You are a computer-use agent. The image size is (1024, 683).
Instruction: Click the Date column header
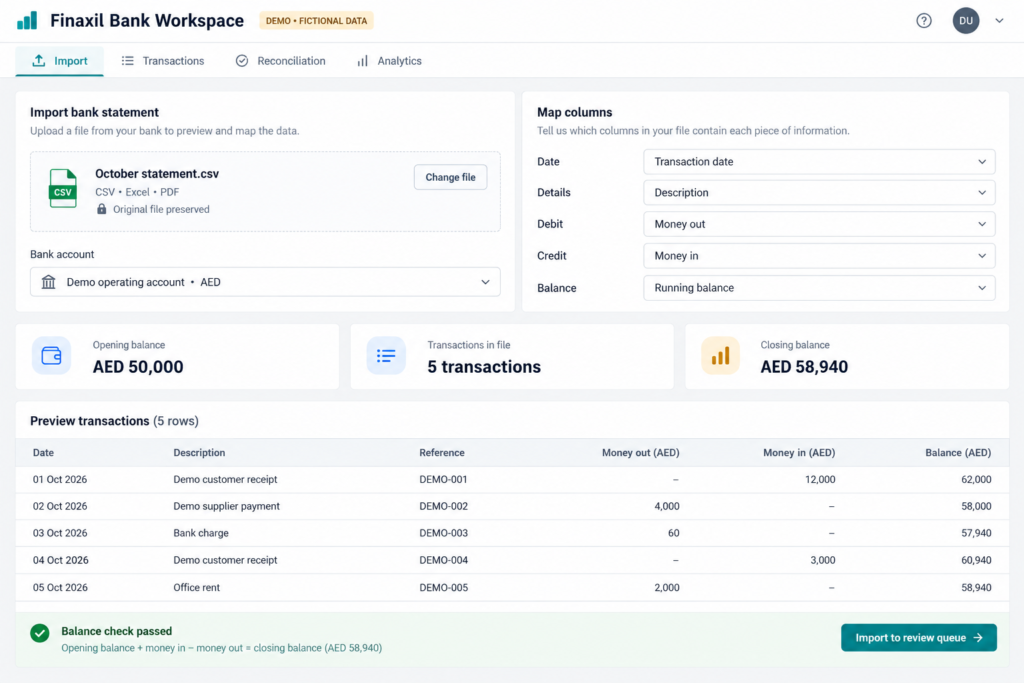43,453
